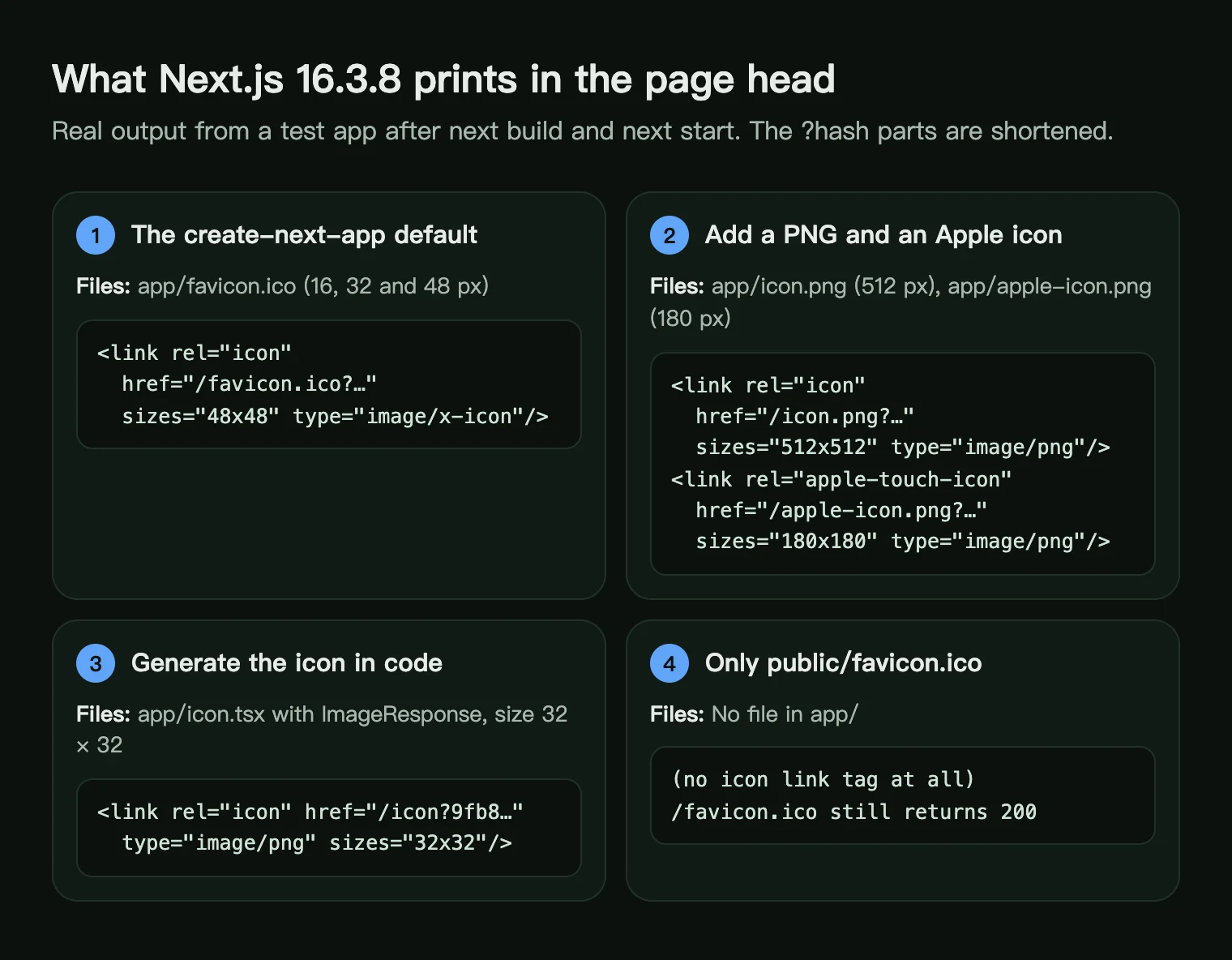Viewport: 1232px width, 960px height.
Task: Select the text "(no icon link tag at all)"
Action: [x=823, y=779]
